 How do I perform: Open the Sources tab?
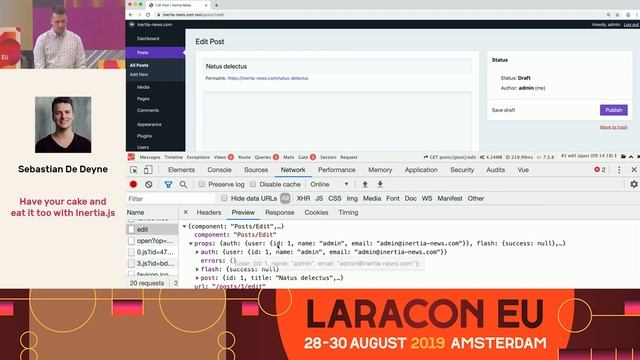256,170
